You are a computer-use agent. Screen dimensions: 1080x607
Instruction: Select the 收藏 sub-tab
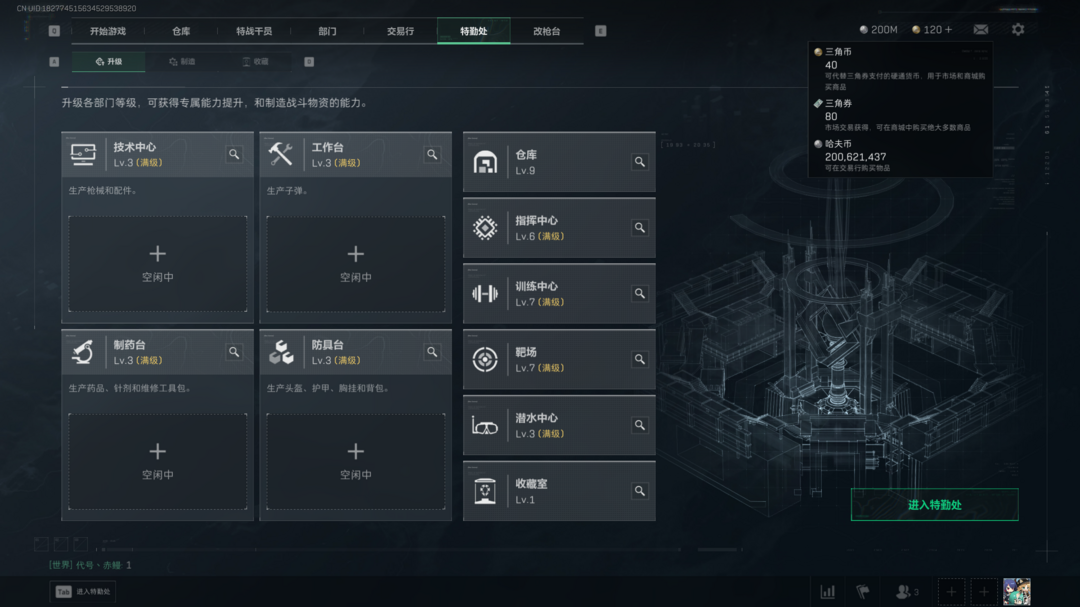[x=256, y=61]
